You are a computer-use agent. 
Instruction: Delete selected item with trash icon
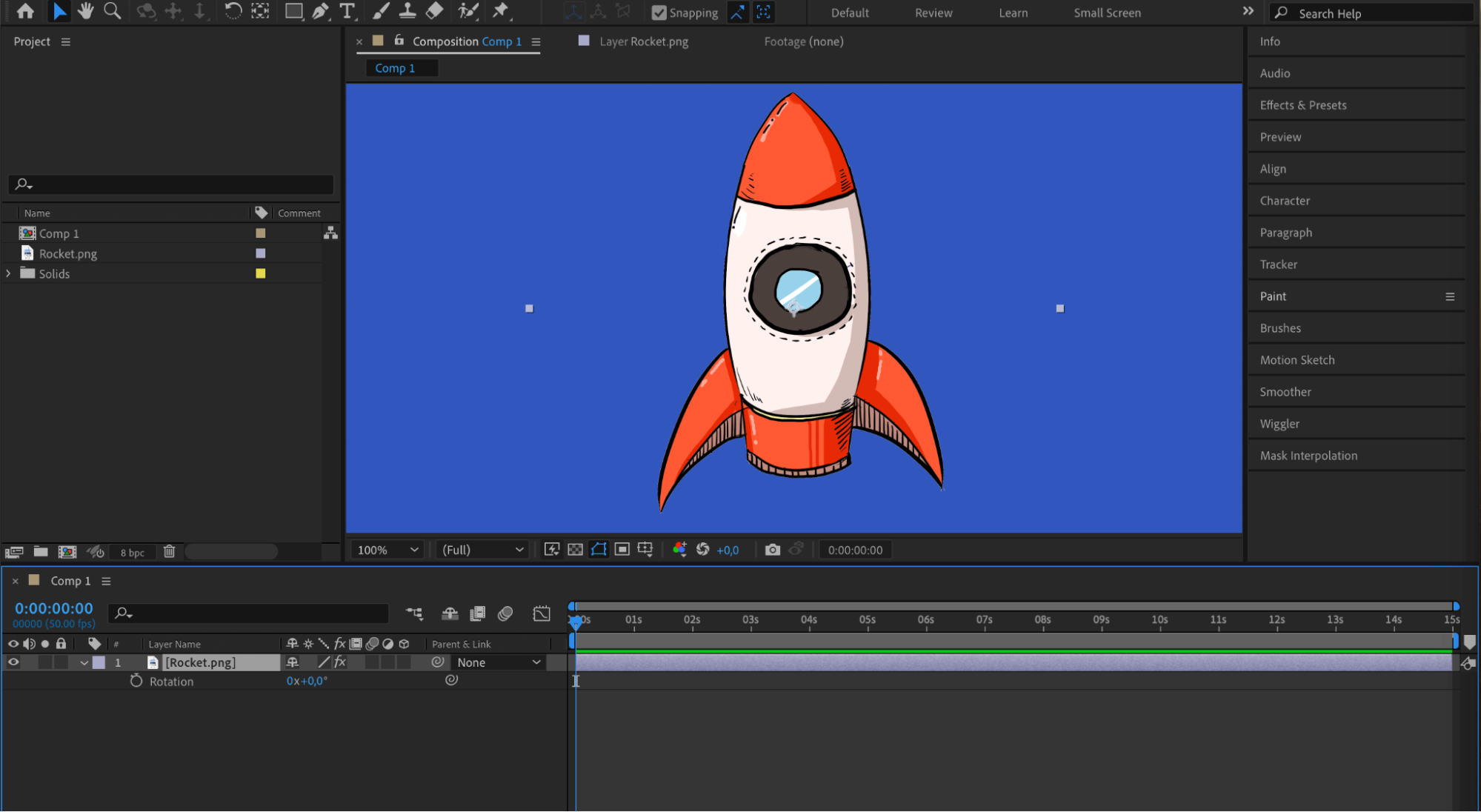(x=169, y=552)
